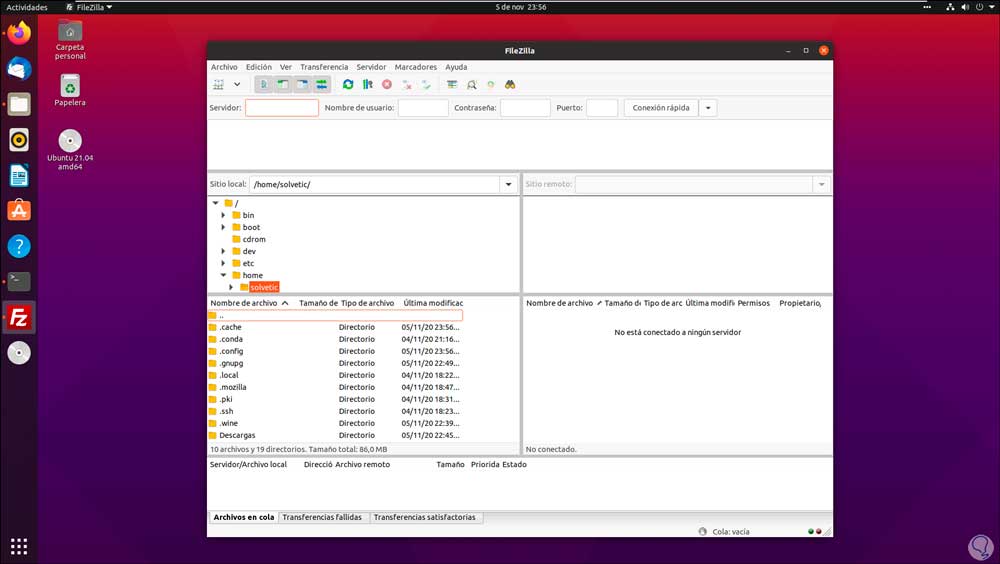Collapse root / tree node
1000x564 pixels.
click(216, 203)
